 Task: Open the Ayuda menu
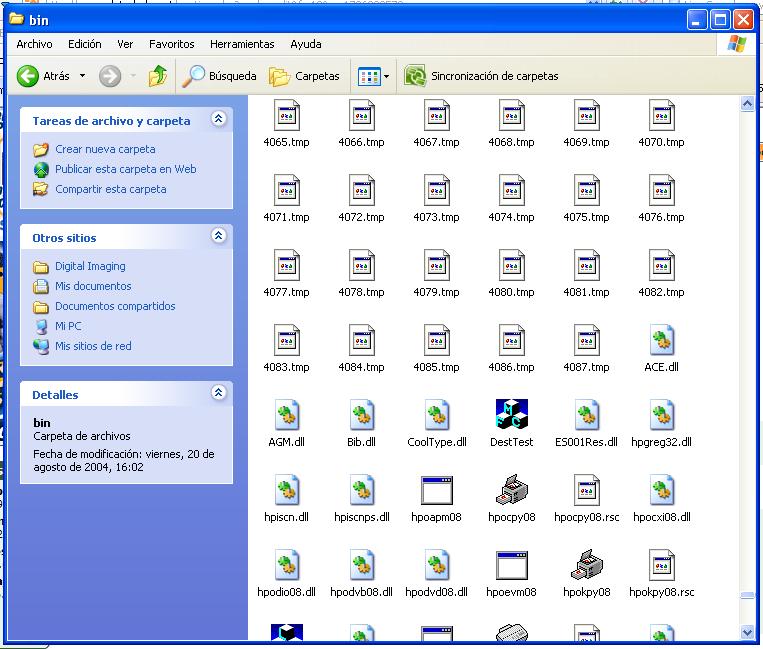(x=306, y=44)
